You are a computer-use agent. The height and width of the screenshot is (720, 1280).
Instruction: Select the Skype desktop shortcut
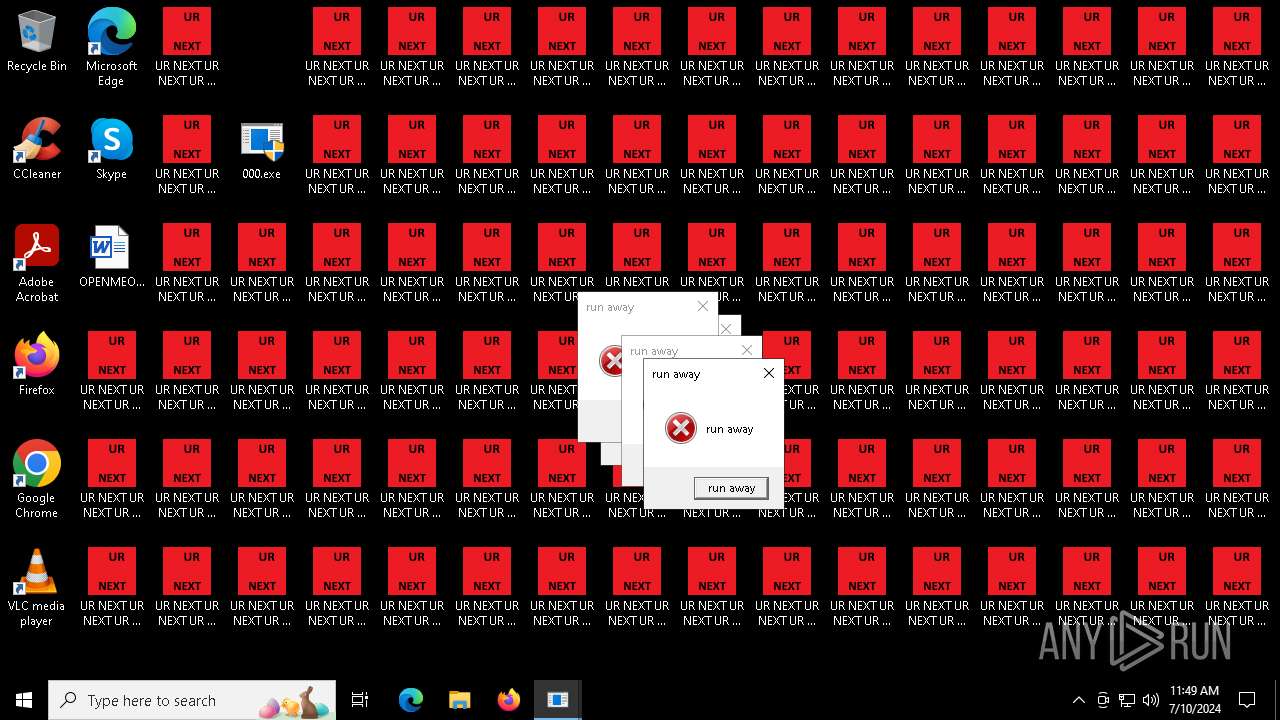111,149
